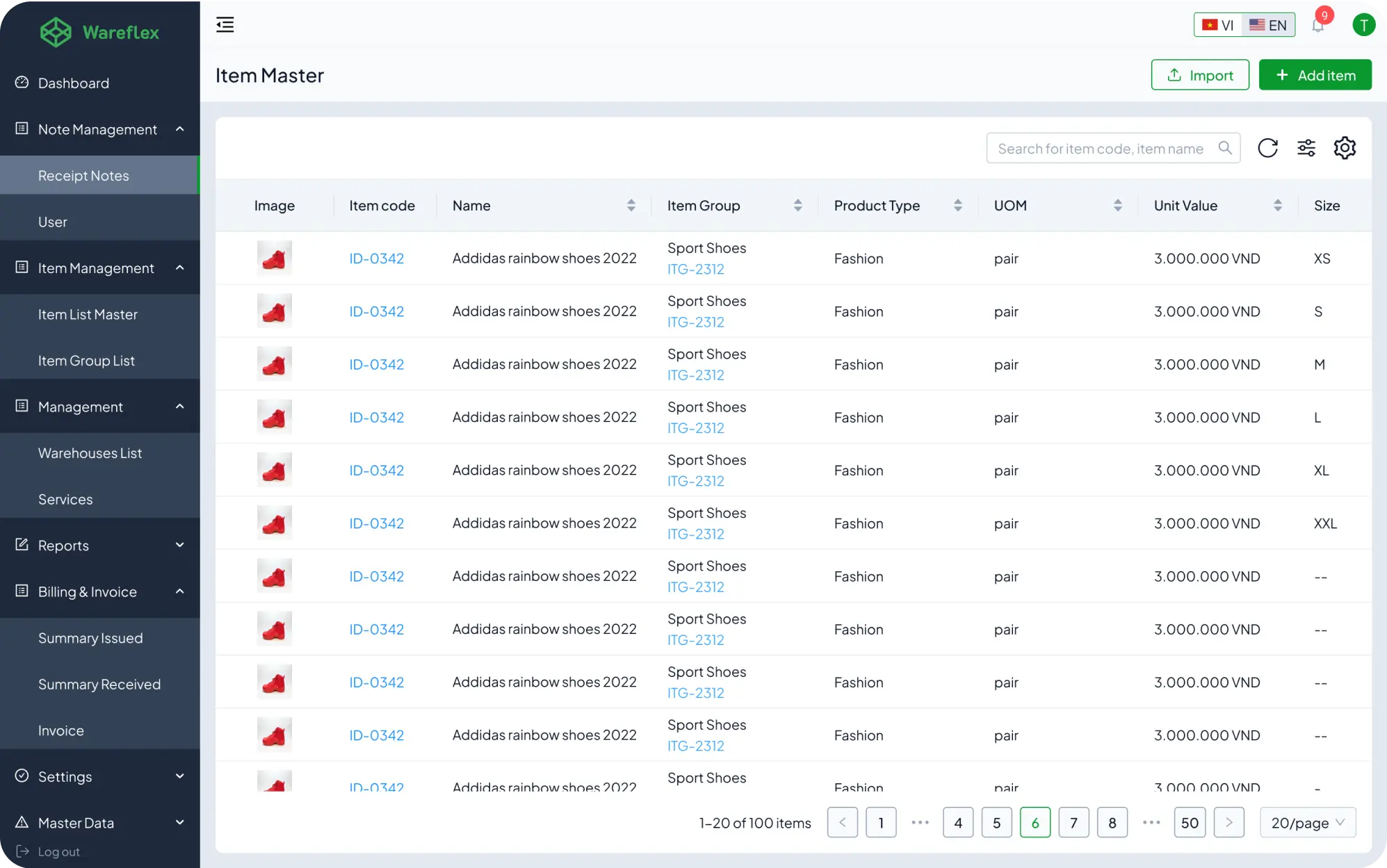Sort by Product Type sorter arrows
This screenshot has width=1387, height=868.
[958, 206]
